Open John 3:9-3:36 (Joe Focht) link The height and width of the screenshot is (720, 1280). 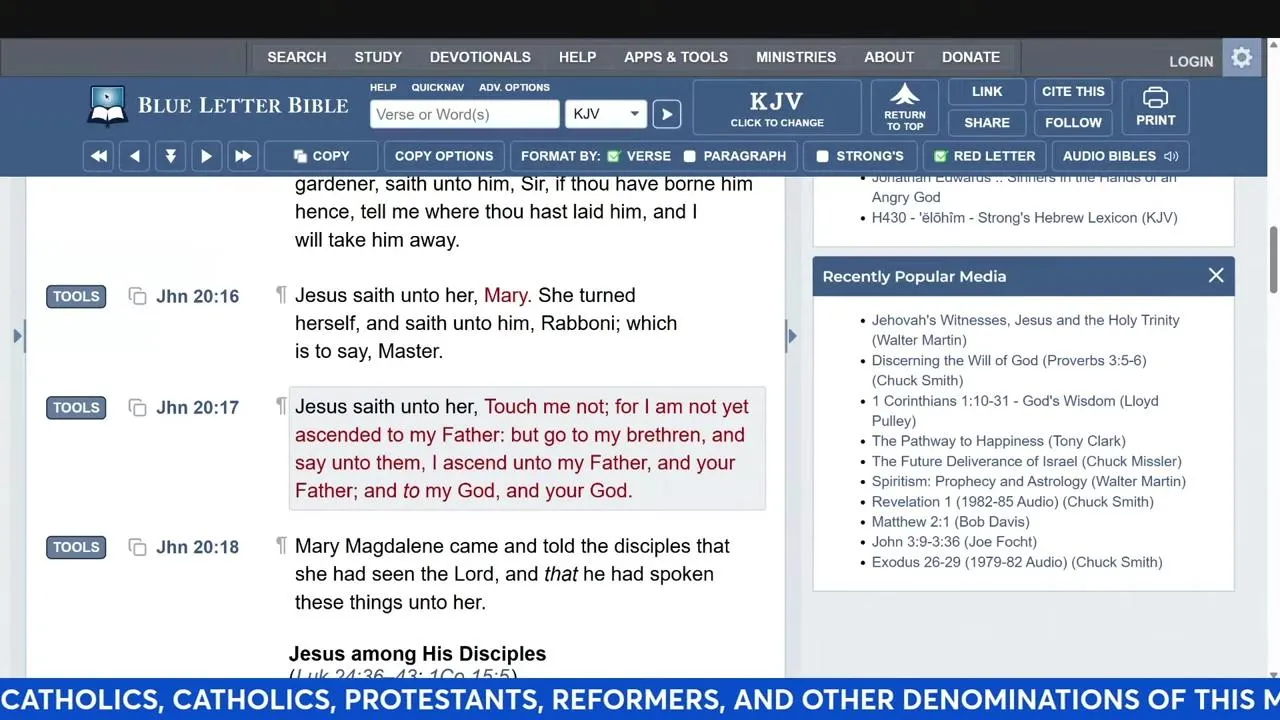pyautogui.click(x=954, y=541)
